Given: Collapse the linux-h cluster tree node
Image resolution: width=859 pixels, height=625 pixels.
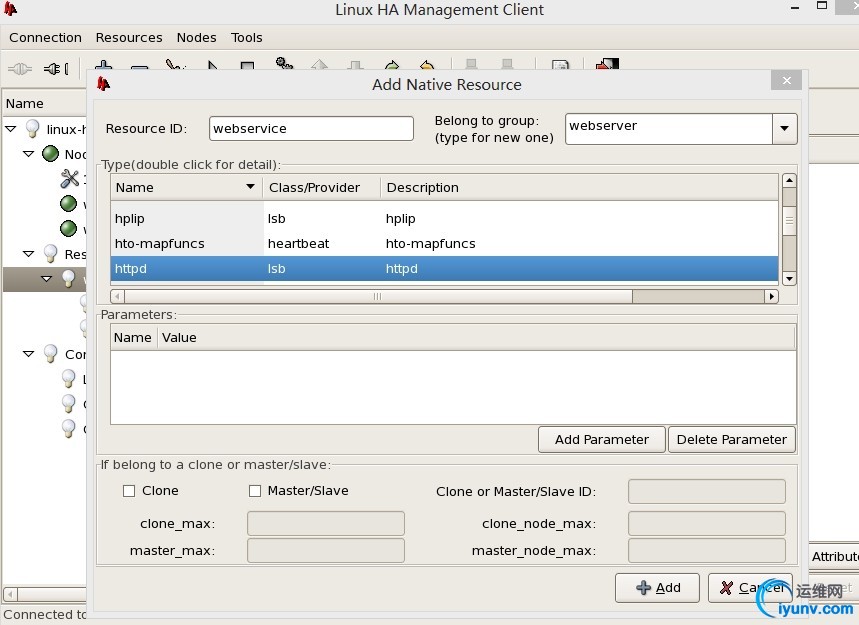Looking at the screenshot, I should click(10, 129).
